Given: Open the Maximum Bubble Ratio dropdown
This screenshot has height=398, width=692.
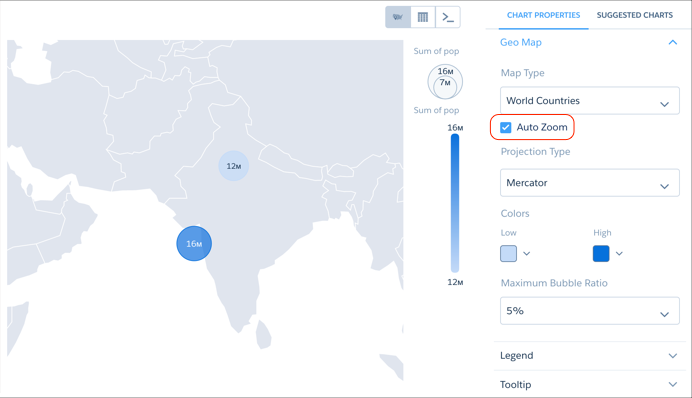Looking at the screenshot, I should (x=590, y=311).
